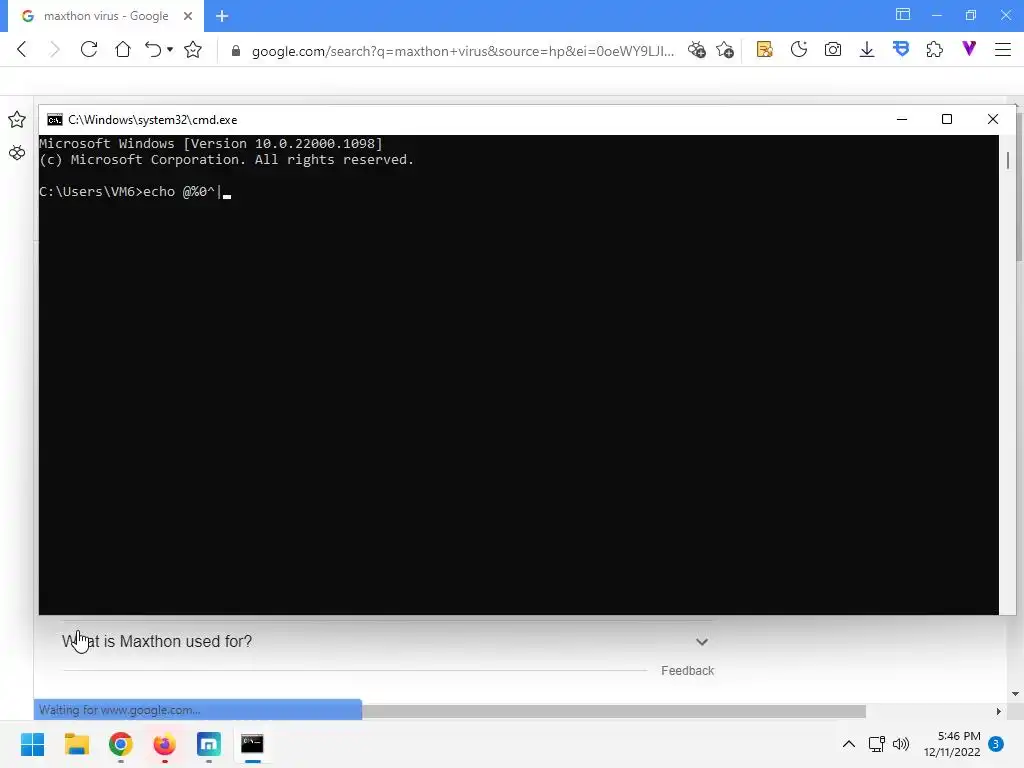The image size is (1024, 768).
Task: Open a new browser tab
Action: point(222,16)
